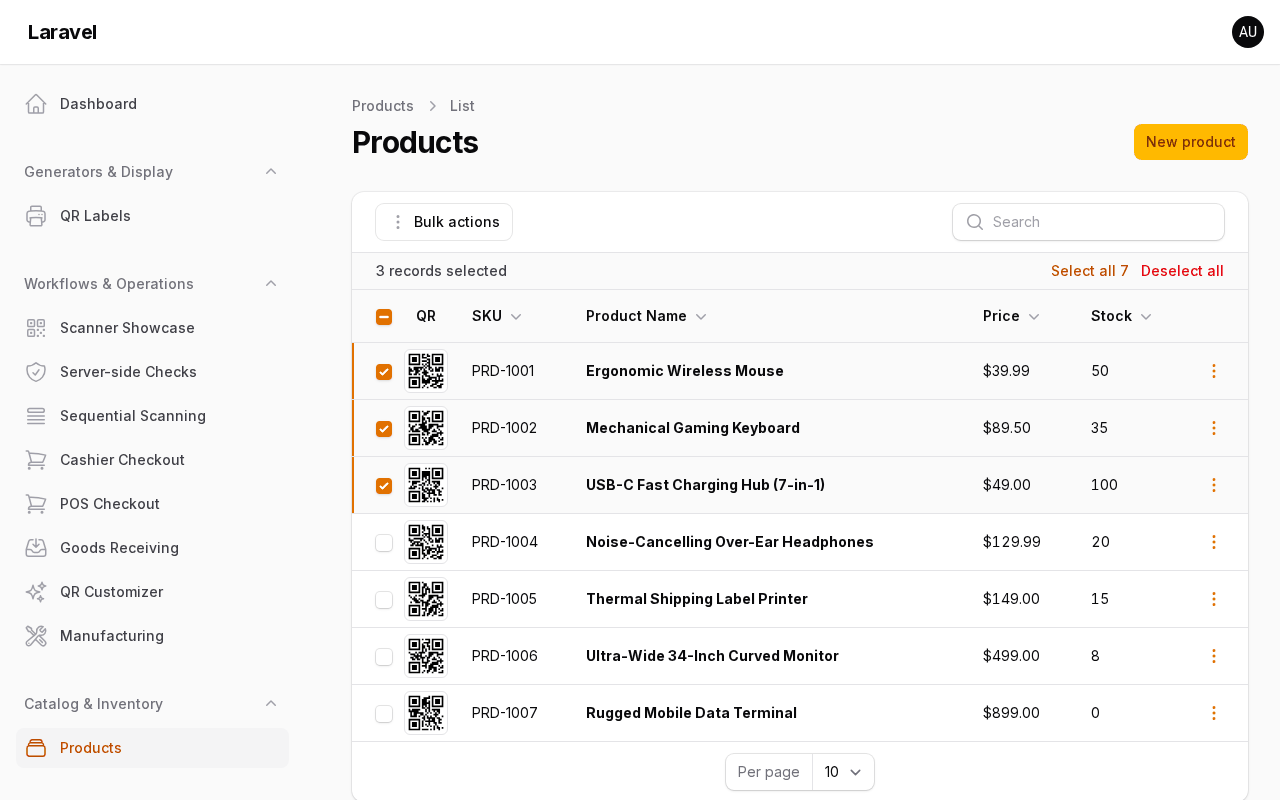Click the Scanner Showcase QR icon
The width and height of the screenshot is (1280, 800).
coord(36,328)
